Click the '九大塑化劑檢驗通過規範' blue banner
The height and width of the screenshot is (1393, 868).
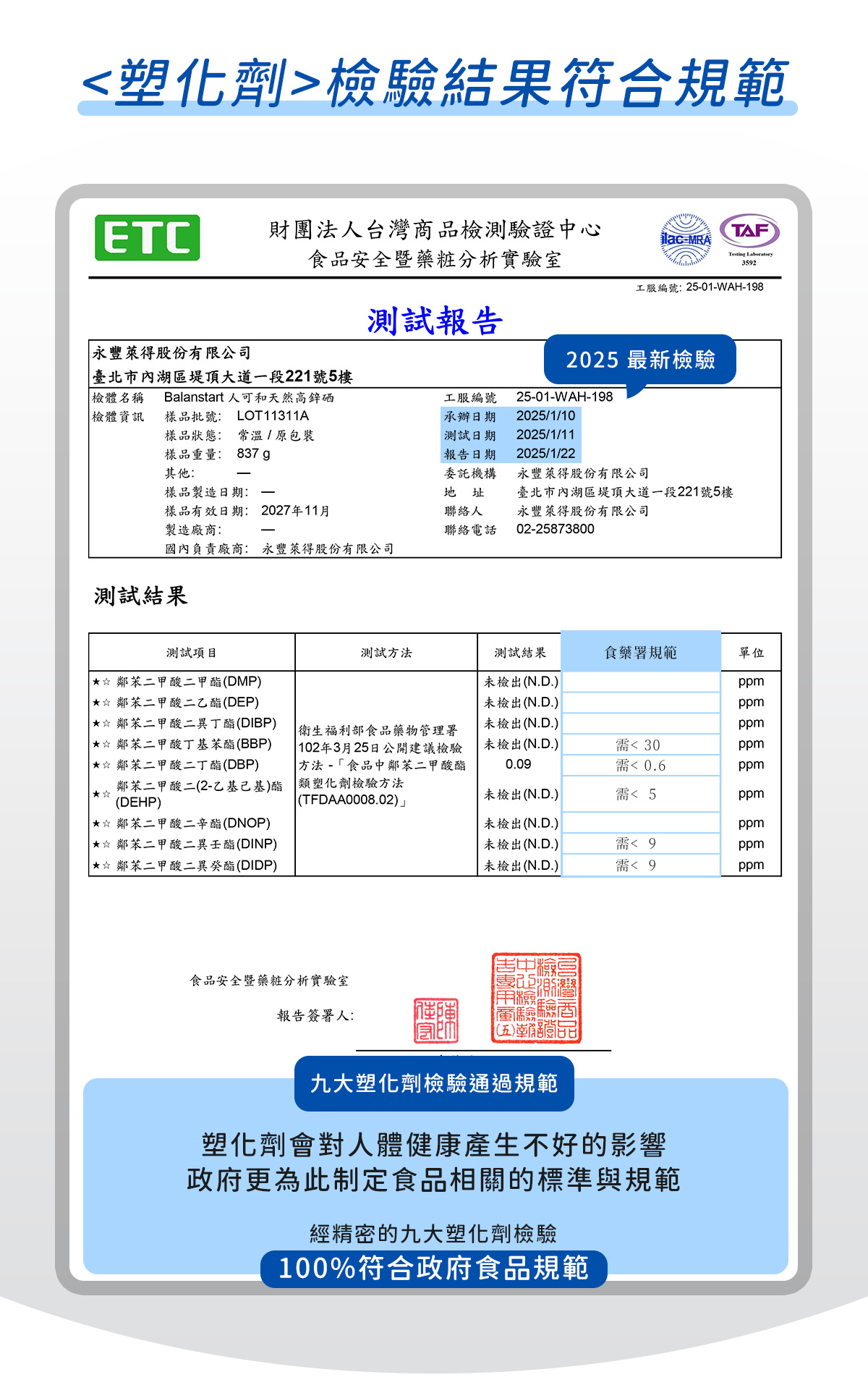pyautogui.click(x=434, y=1083)
